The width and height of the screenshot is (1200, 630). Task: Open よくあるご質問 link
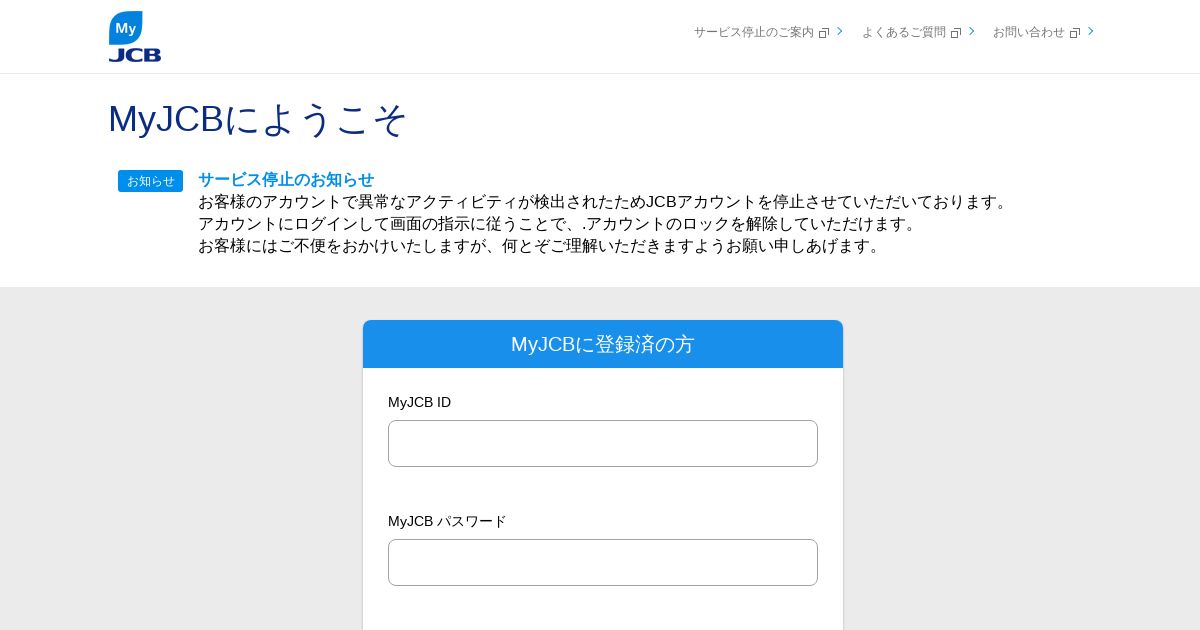(x=904, y=32)
